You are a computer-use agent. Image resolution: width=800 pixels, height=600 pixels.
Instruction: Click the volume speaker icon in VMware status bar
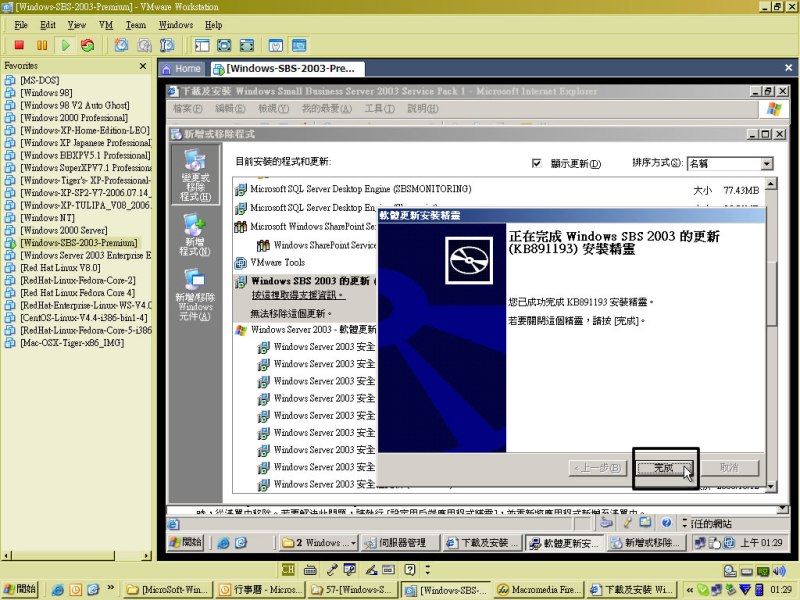[779, 570]
